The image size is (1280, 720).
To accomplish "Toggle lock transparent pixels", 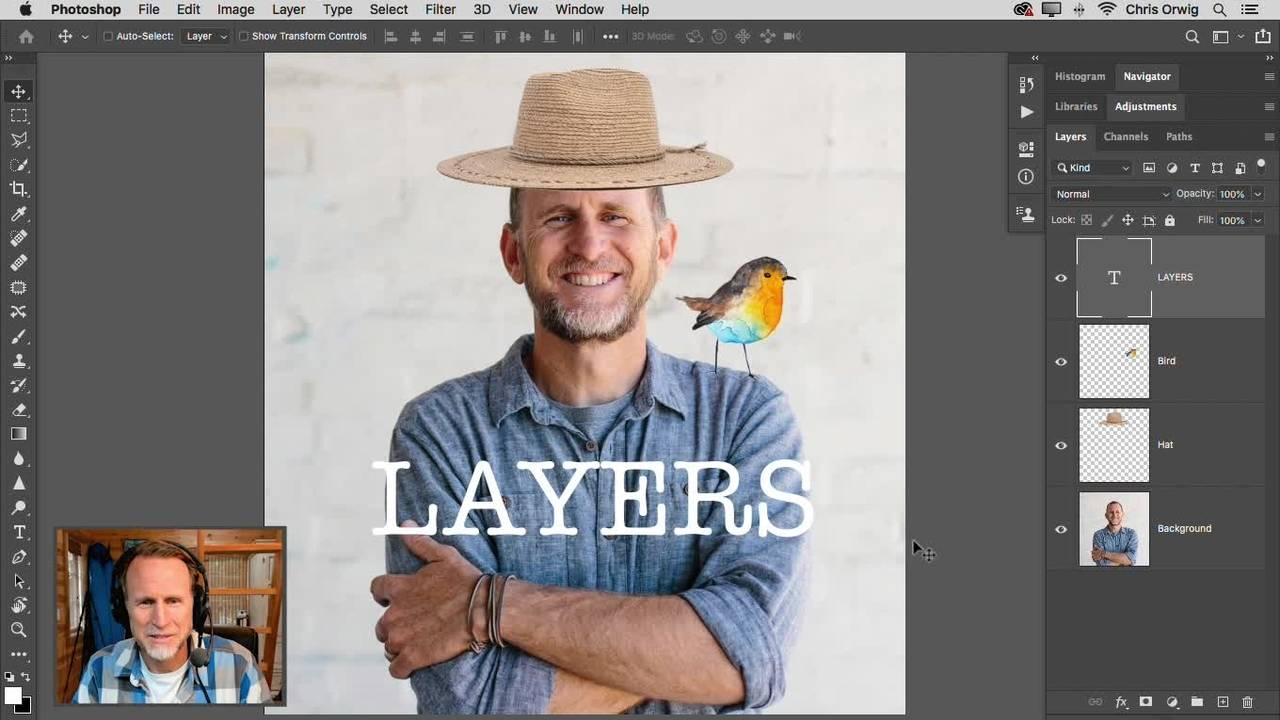I will pyautogui.click(x=1087, y=220).
